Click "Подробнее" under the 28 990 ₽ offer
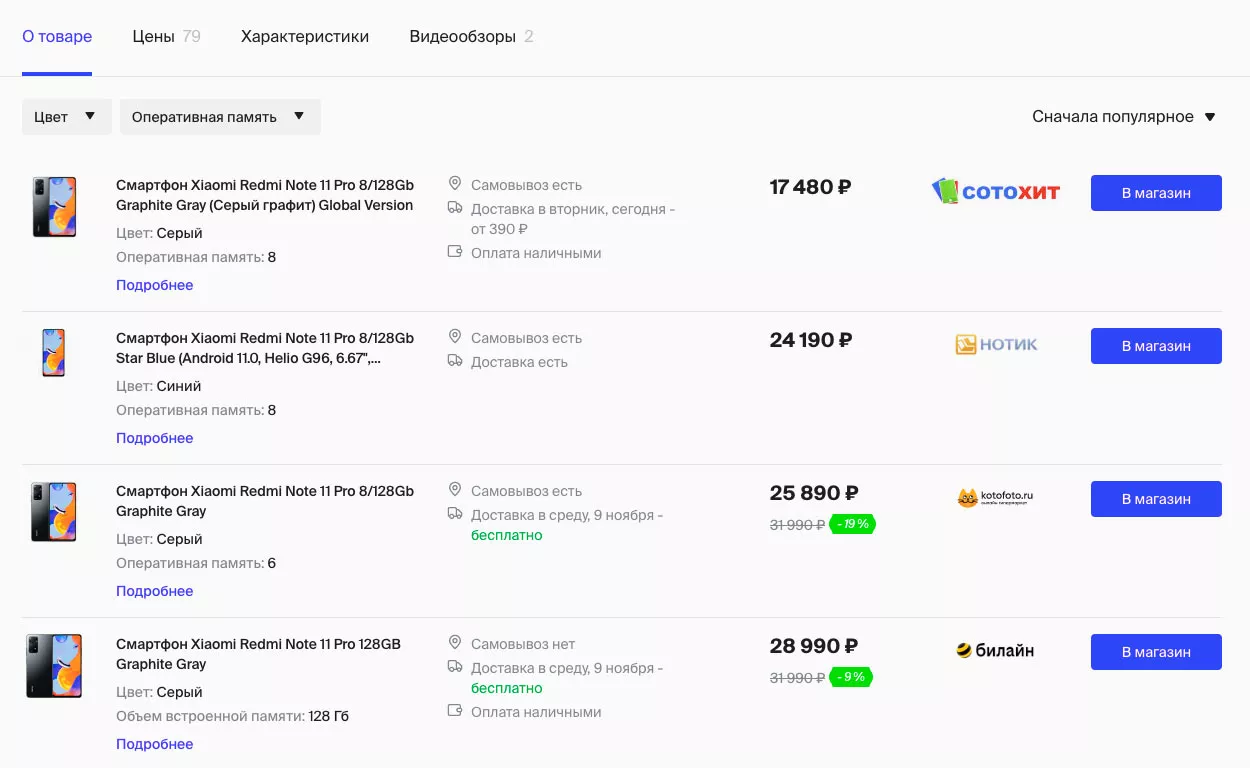 [x=155, y=744]
